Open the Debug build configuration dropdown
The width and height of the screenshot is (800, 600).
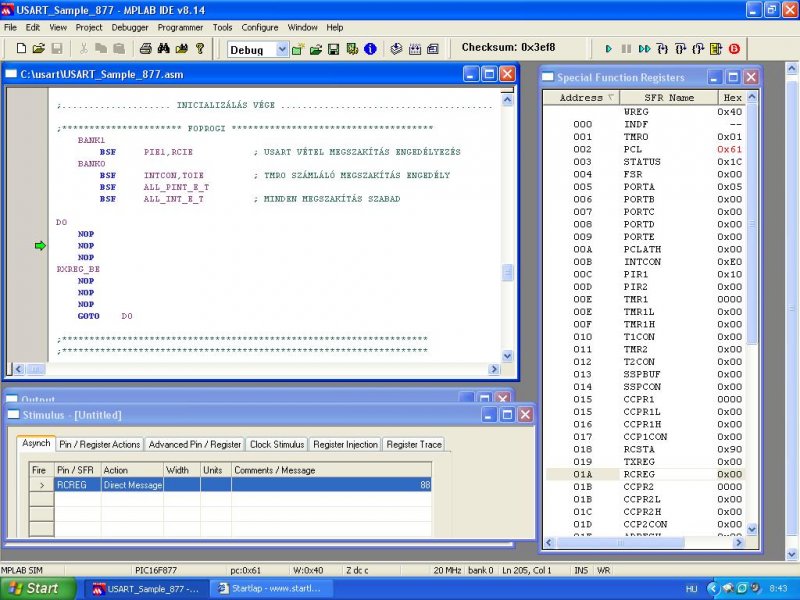282,49
